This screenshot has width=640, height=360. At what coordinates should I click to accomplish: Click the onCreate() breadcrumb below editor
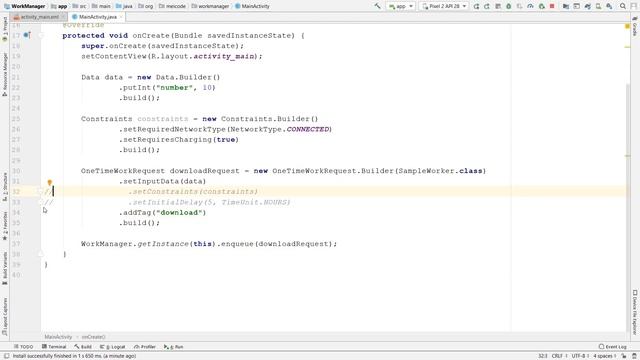click(93, 337)
